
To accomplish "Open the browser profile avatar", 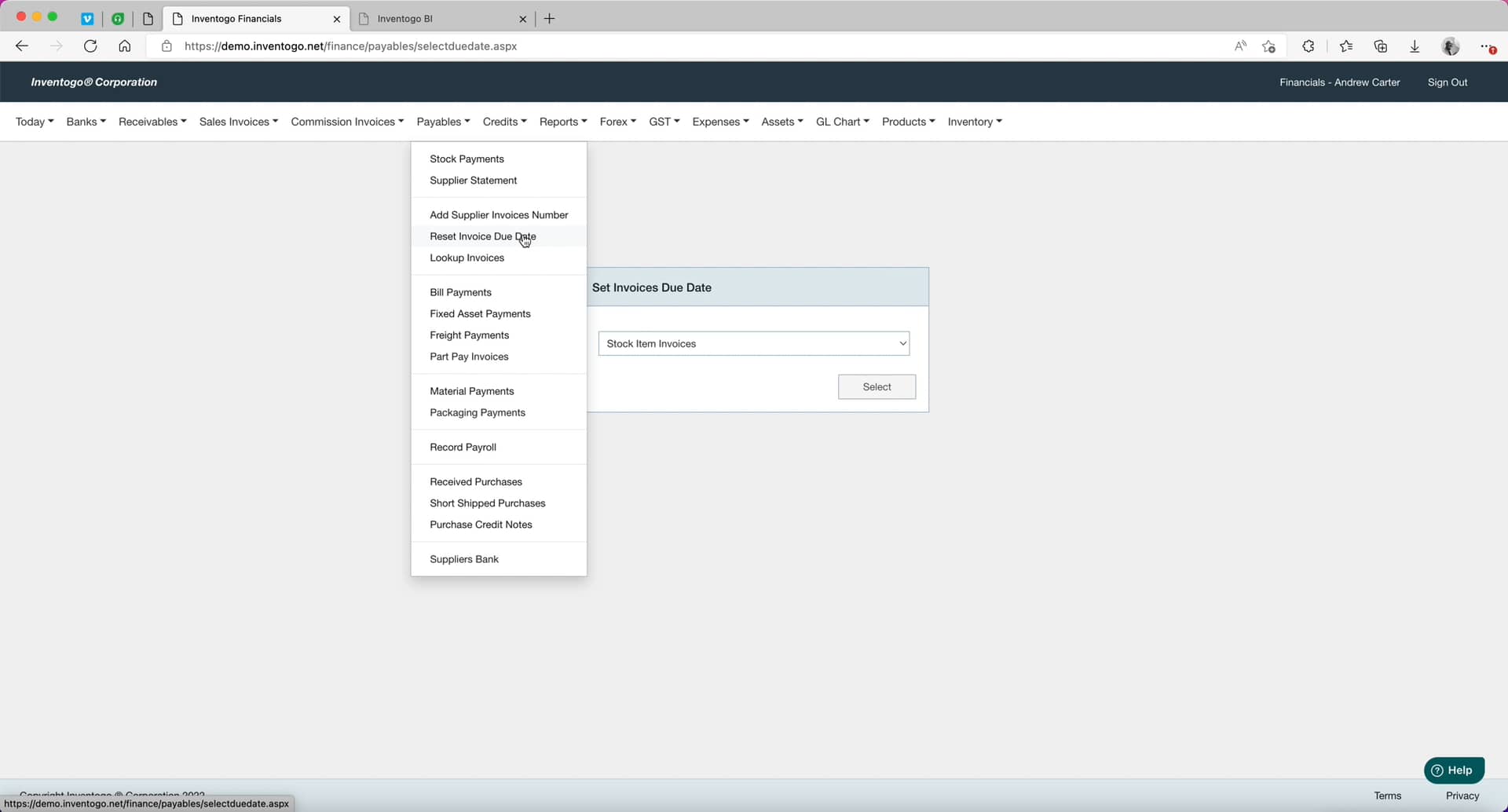I will click(x=1451, y=46).
